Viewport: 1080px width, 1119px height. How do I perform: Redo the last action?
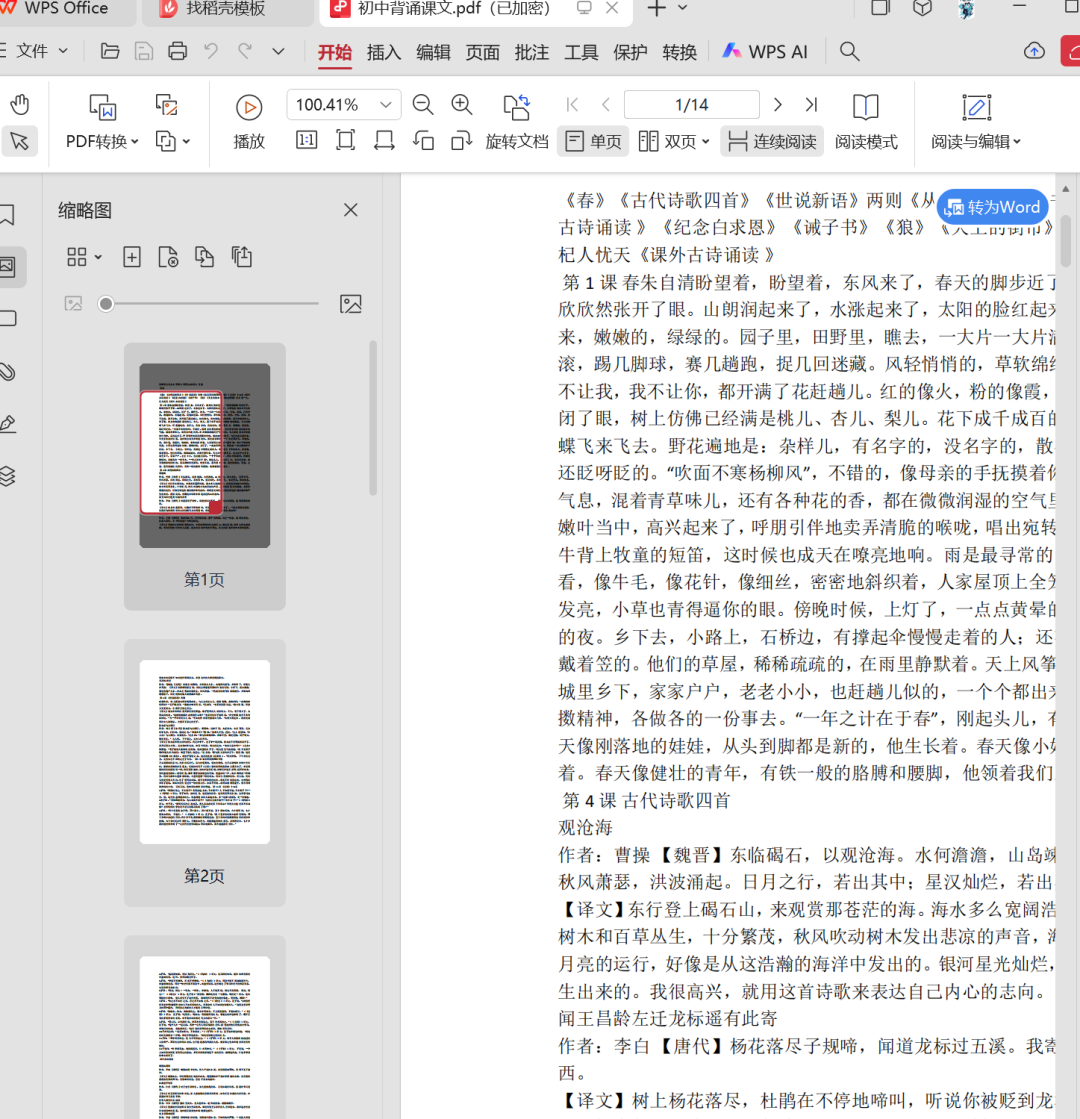(245, 51)
